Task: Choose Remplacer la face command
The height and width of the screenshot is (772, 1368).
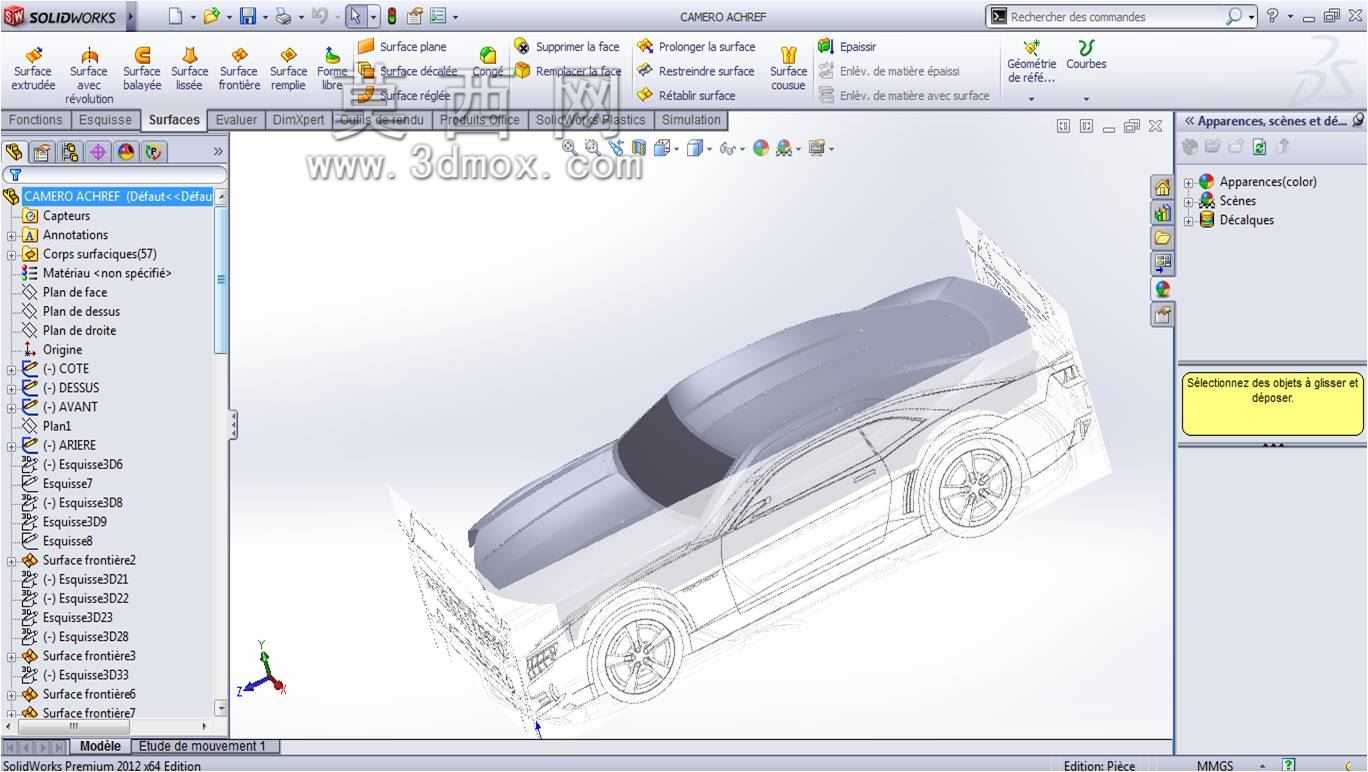Action: tap(568, 71)
